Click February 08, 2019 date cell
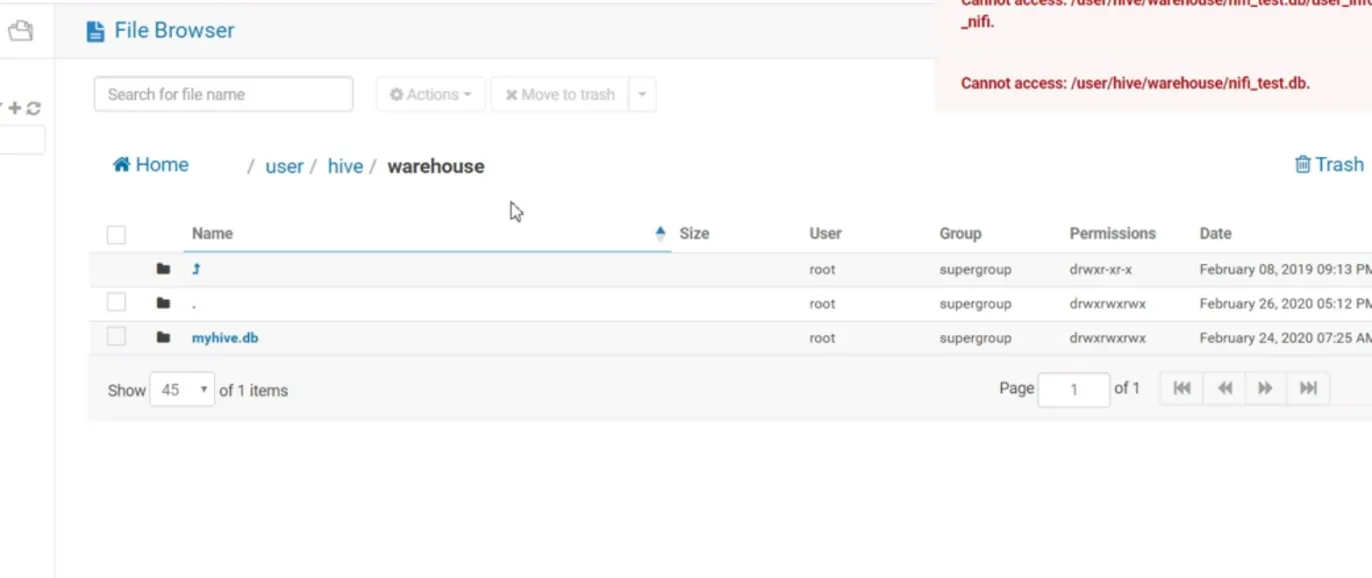 pos(1285,269)
